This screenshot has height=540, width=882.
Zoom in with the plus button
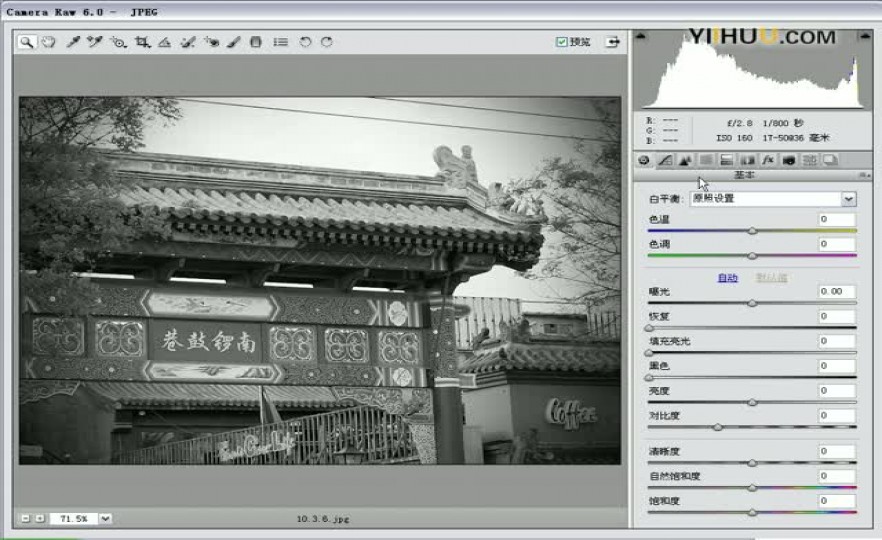pyautogui.click(x=40, y=518)
